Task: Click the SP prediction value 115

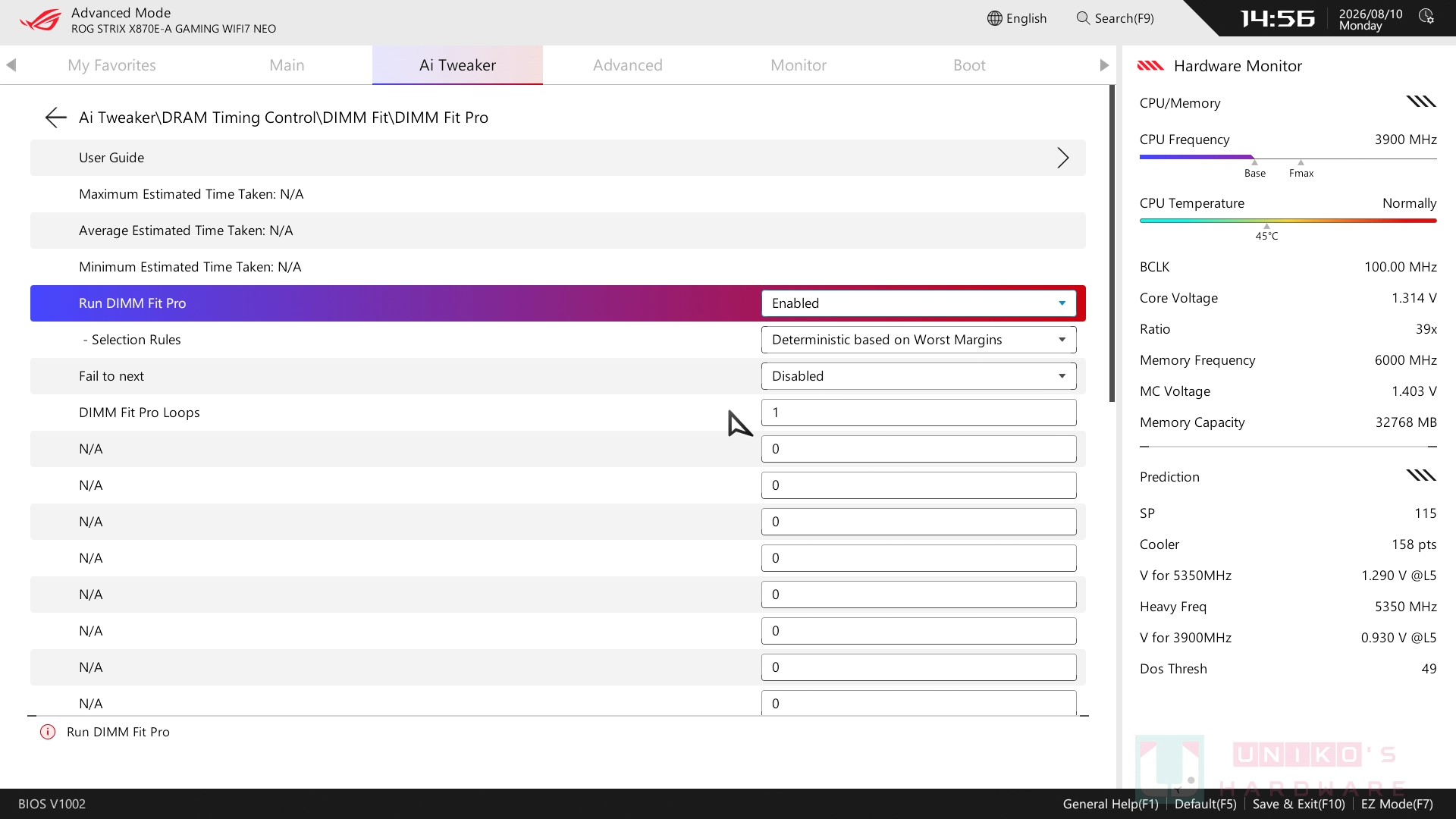Action: (1425, 513)
